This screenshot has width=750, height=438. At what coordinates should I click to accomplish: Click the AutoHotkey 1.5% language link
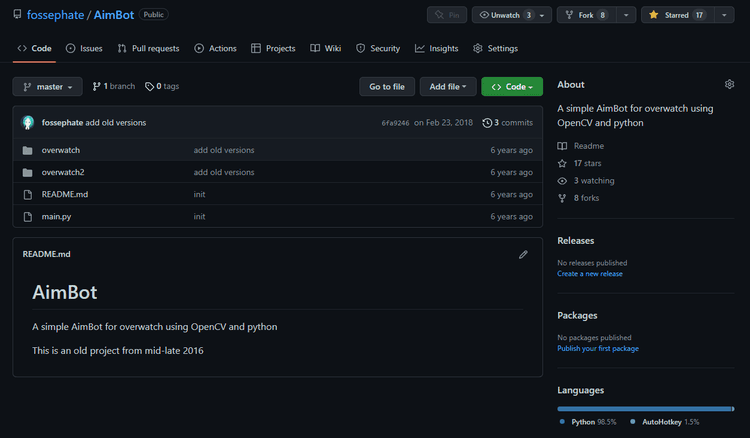pos(664,422)
